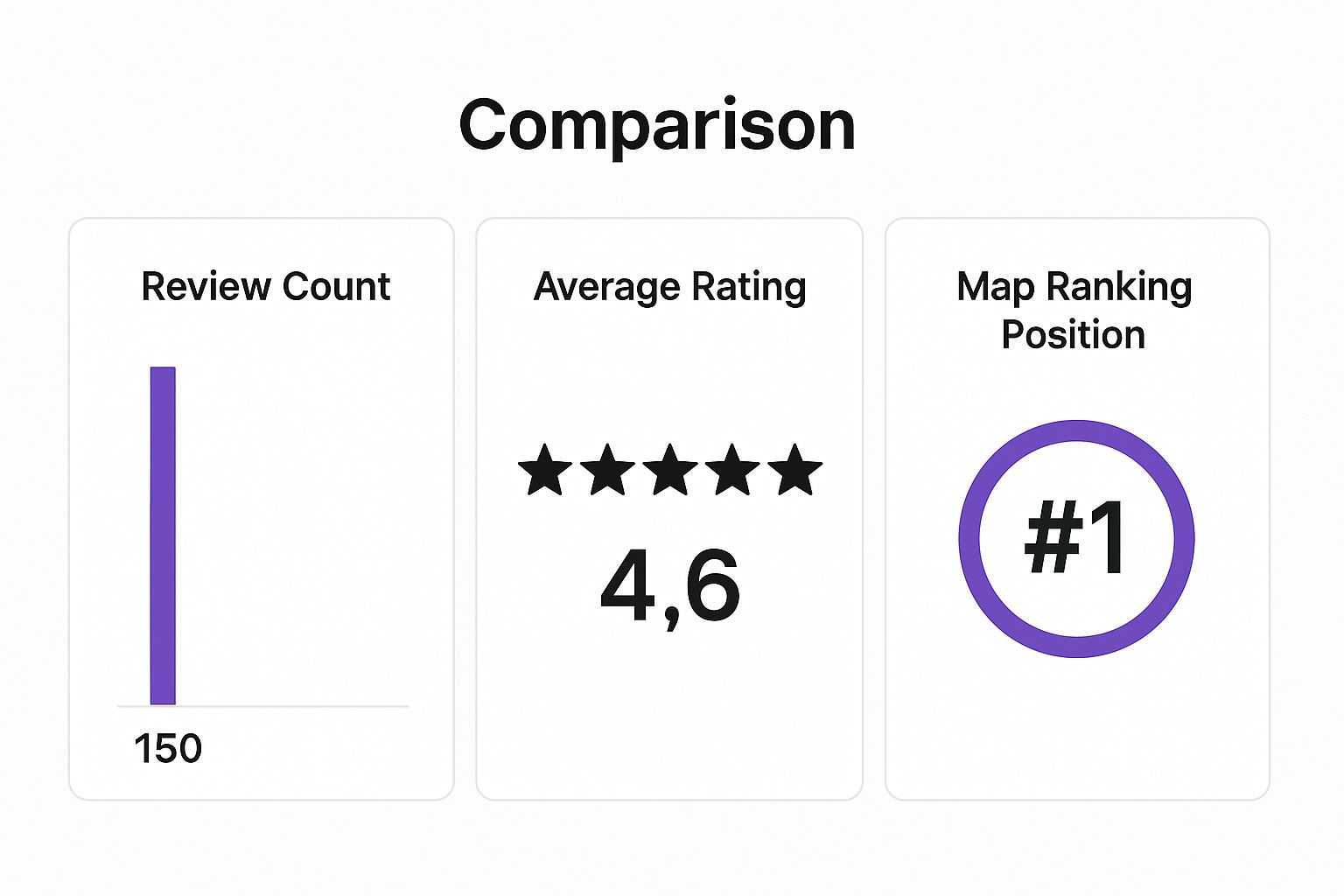The image size is (1344, 896).
Task: Click the second star in the rating row
Action: [x=608, y=470]
